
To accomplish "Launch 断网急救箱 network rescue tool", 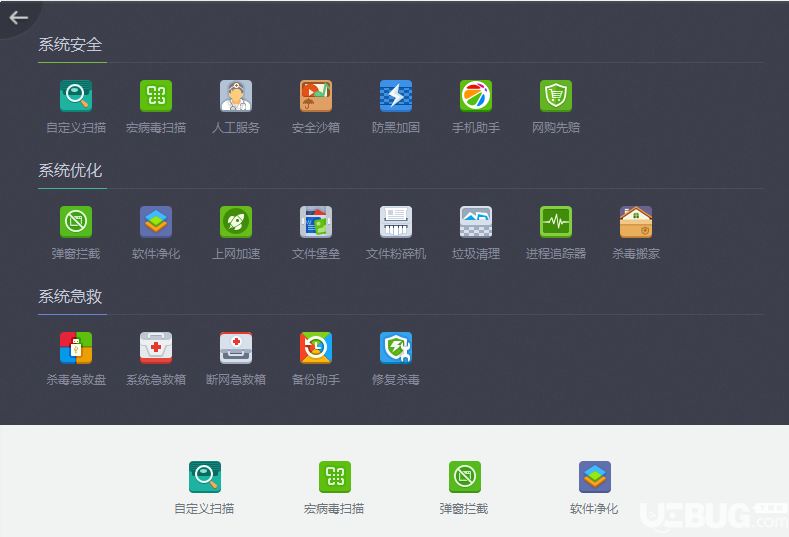I will 236,347.
